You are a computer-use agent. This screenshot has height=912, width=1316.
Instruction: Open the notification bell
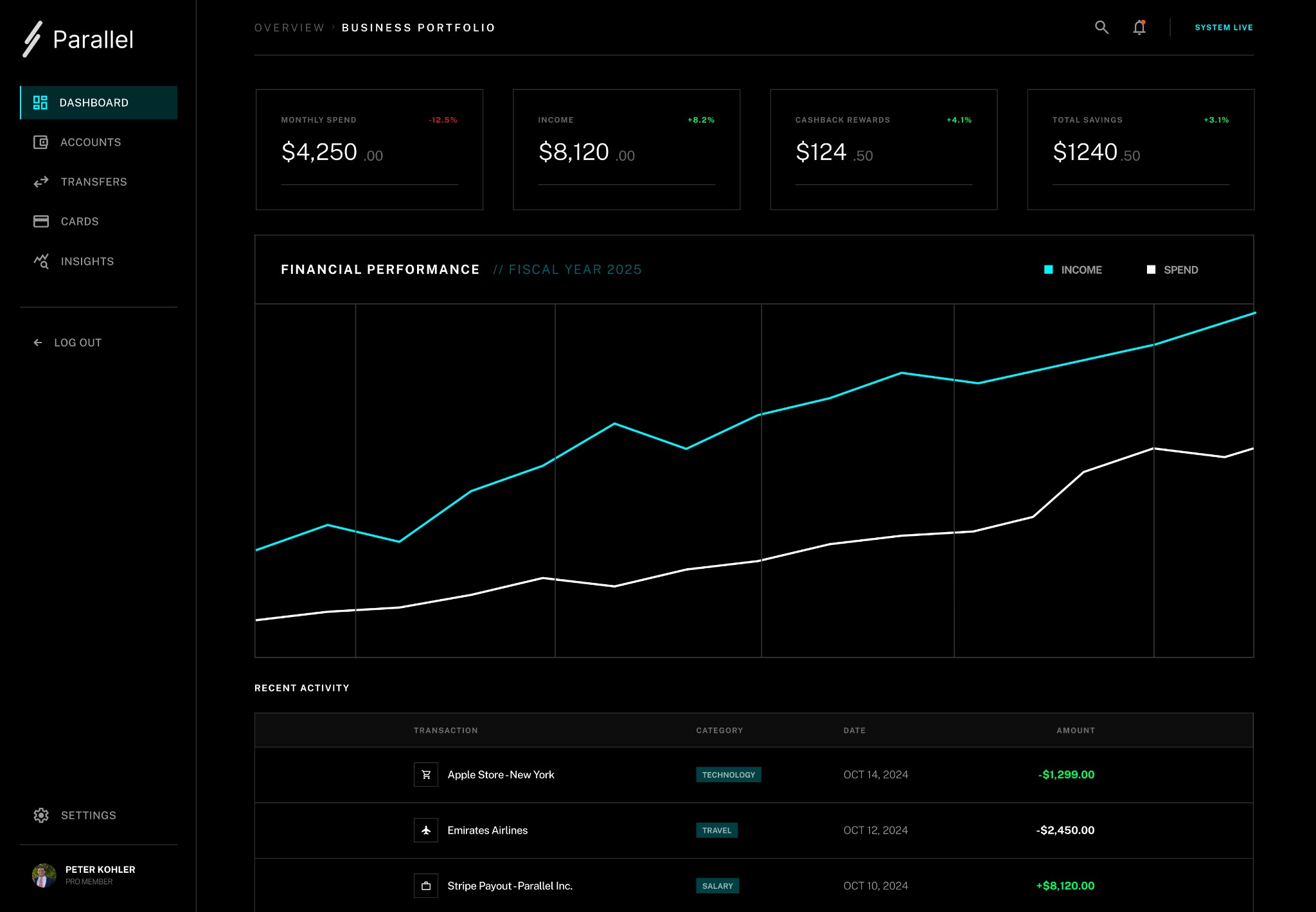click(1139, 28)
